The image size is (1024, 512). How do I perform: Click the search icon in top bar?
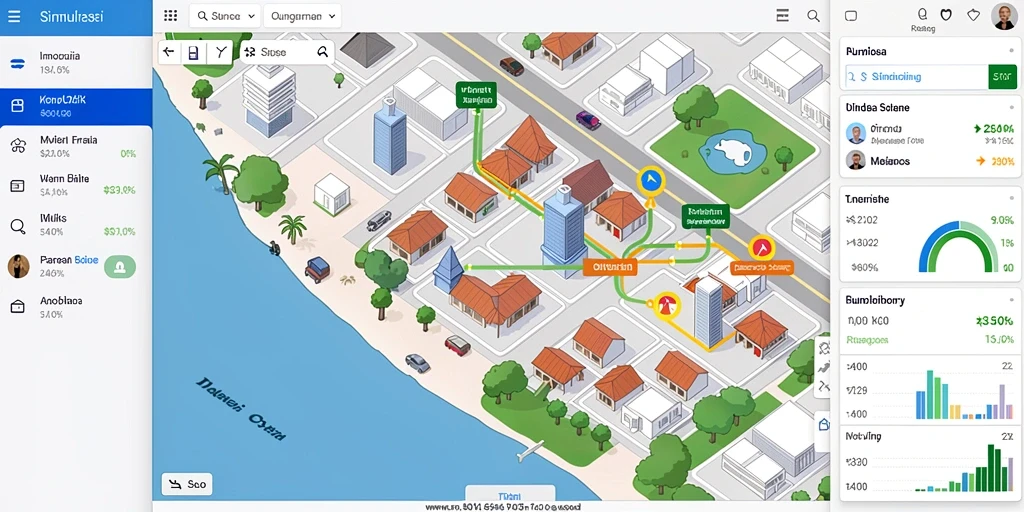[x=813, y=16]
